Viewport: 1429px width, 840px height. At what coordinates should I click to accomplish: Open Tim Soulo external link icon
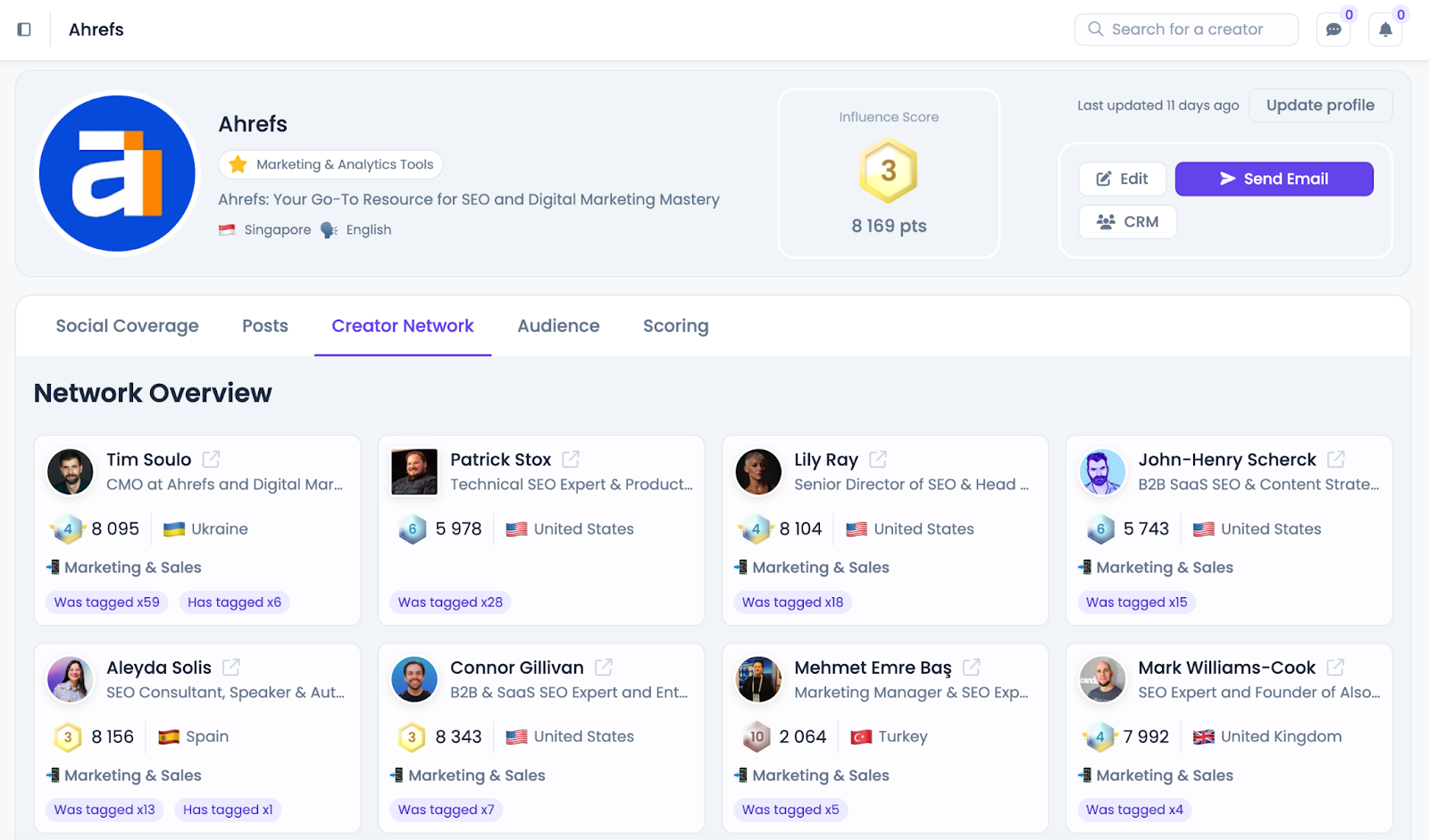point(211,459)
